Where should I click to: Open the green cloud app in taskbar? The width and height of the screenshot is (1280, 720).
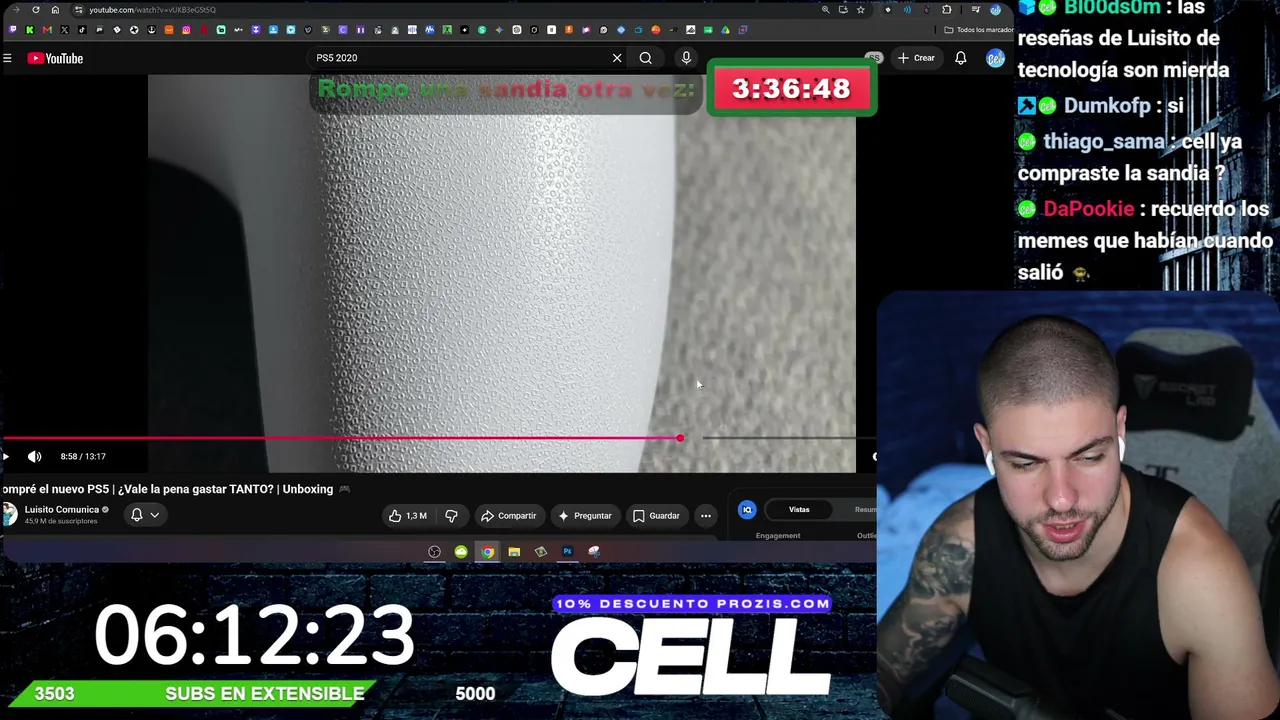pos(461,552)
